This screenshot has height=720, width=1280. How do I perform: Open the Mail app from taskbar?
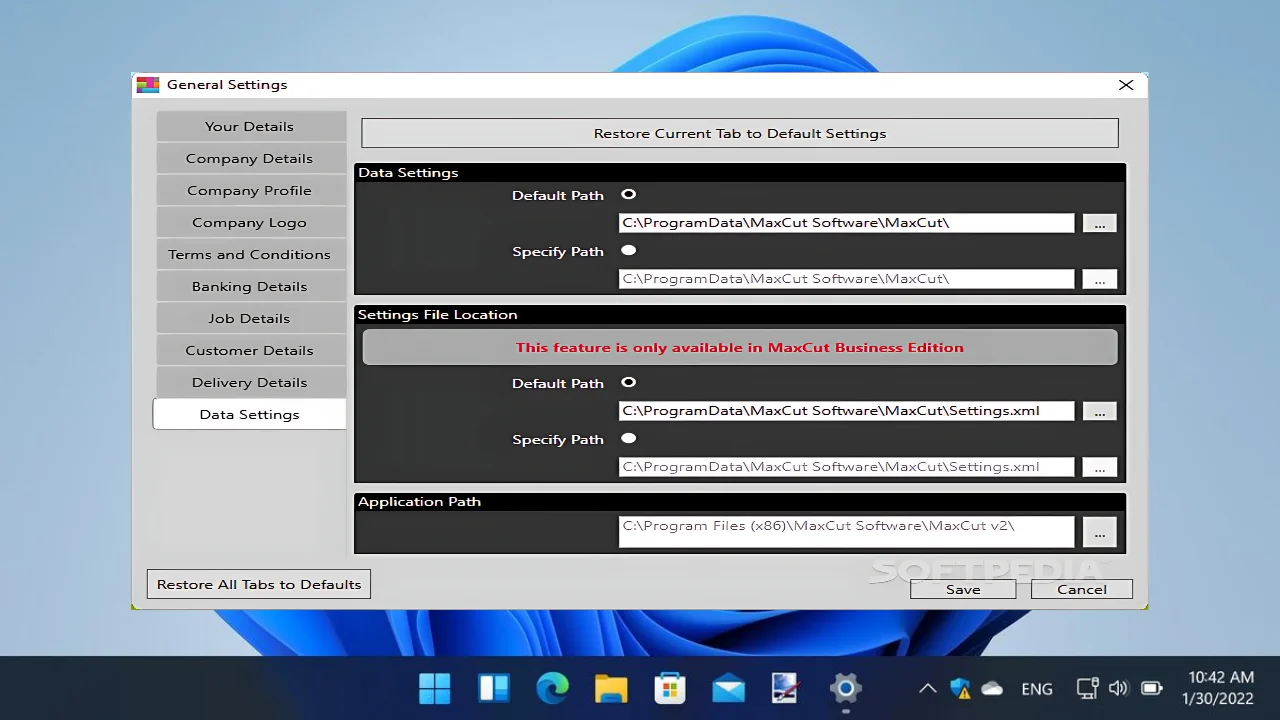[x=729, y=688]
